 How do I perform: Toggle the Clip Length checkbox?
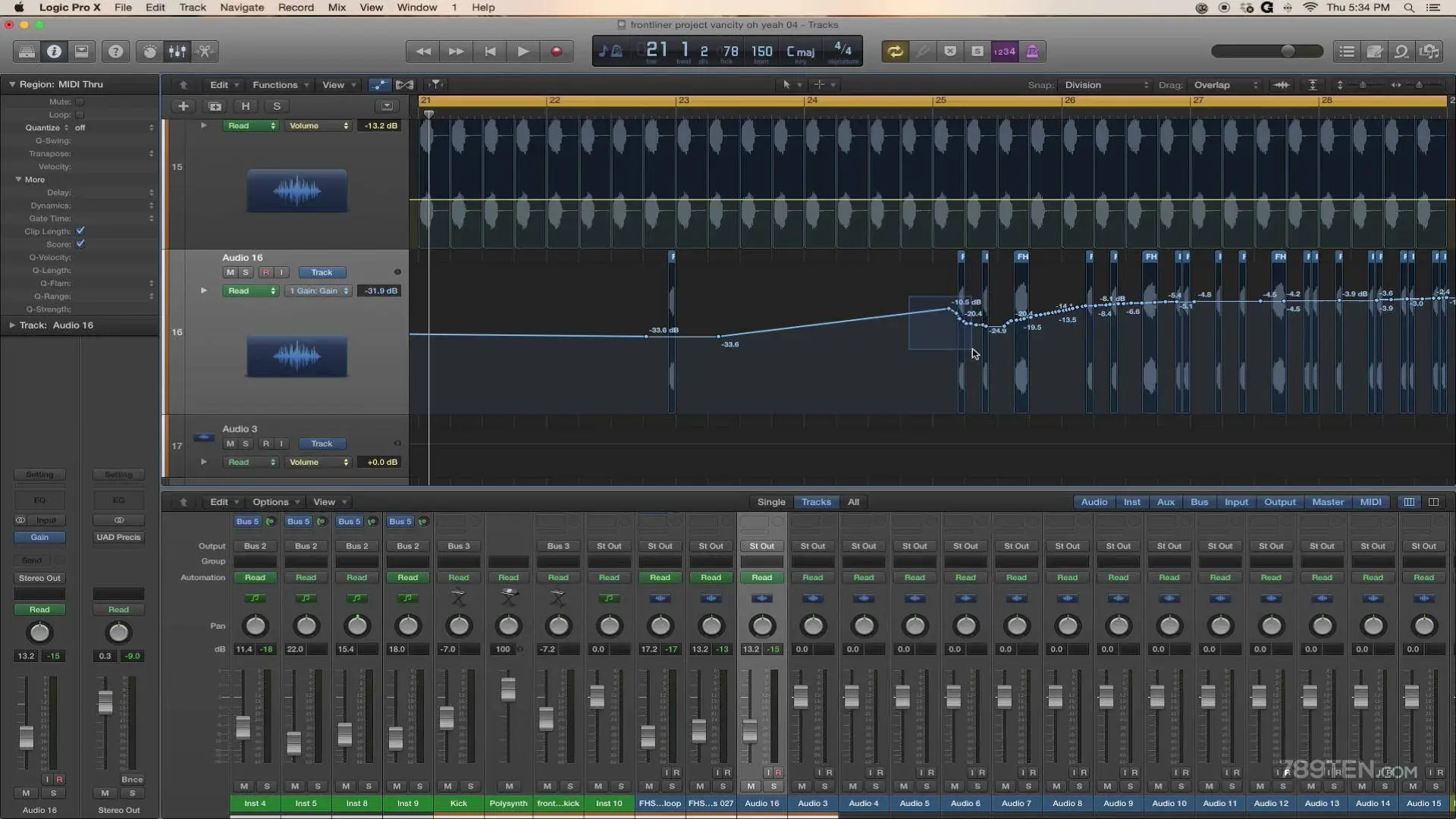pyautogui.click(x=80, y=231)
